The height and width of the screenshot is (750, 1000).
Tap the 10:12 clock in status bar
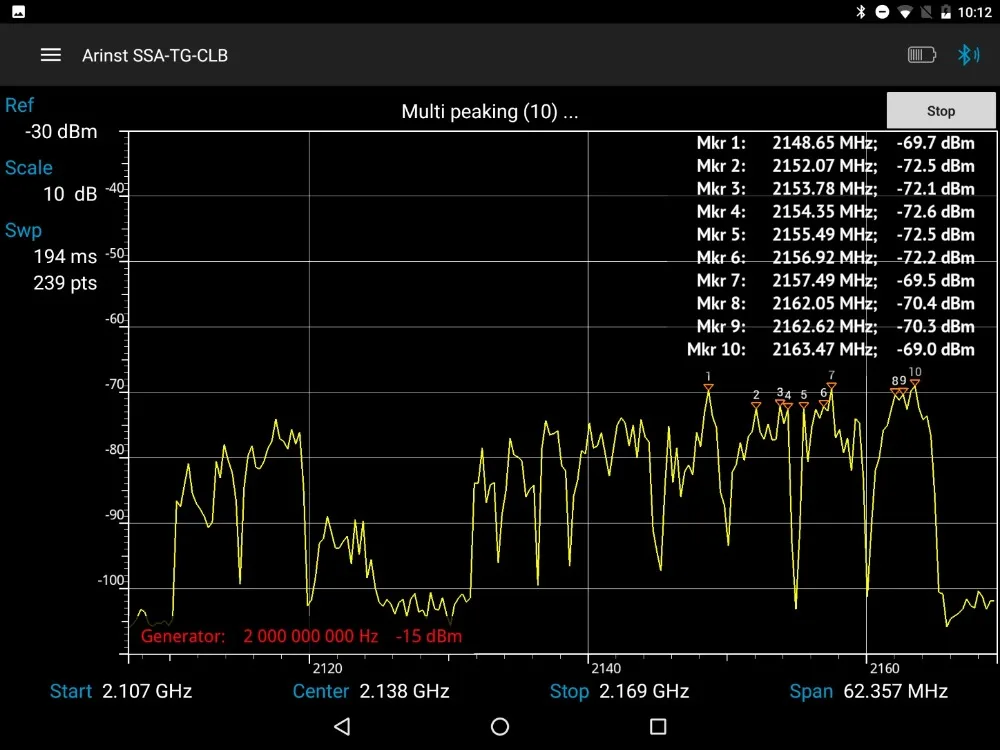coord(974,12)
